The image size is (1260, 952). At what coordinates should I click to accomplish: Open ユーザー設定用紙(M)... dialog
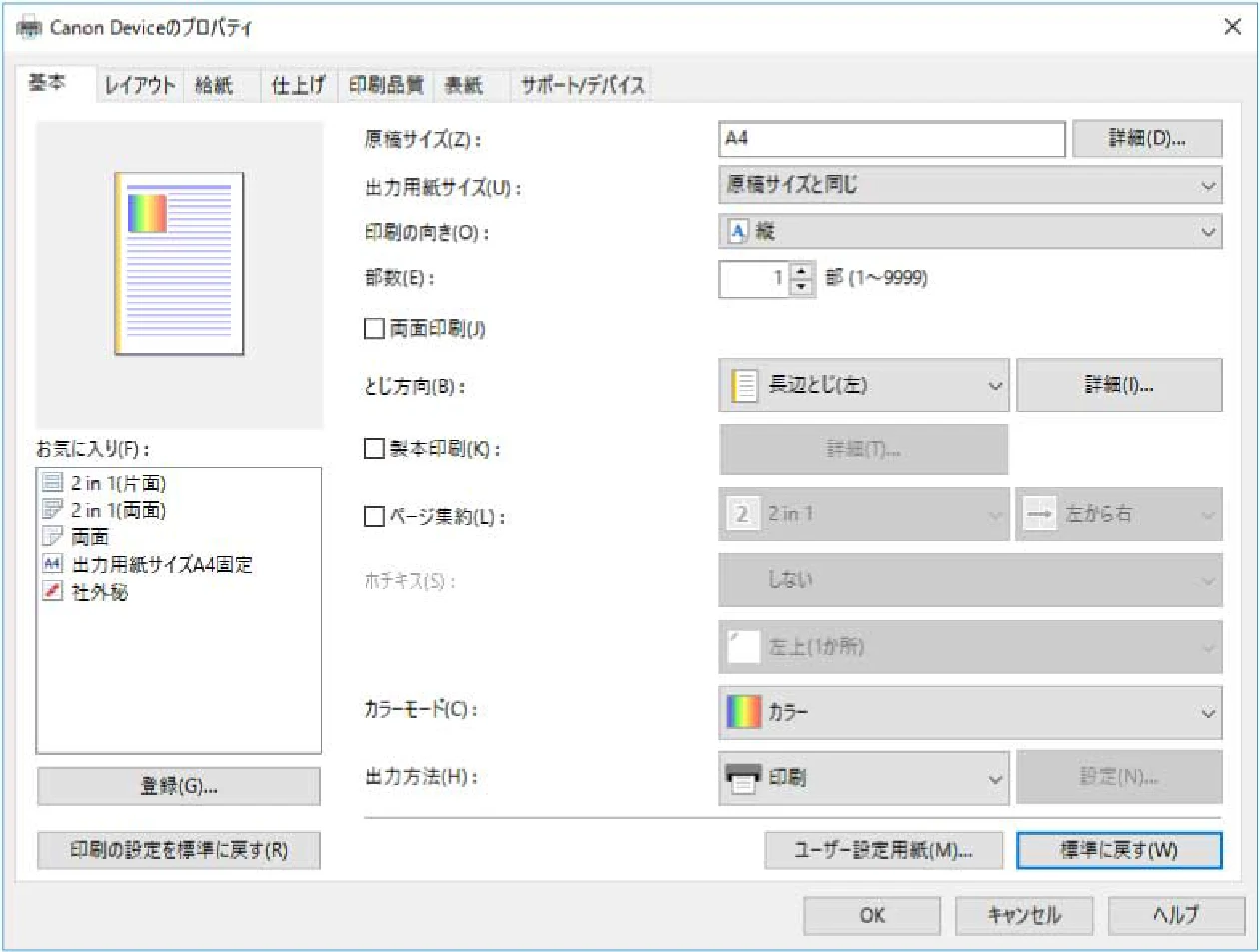[883, 850]
